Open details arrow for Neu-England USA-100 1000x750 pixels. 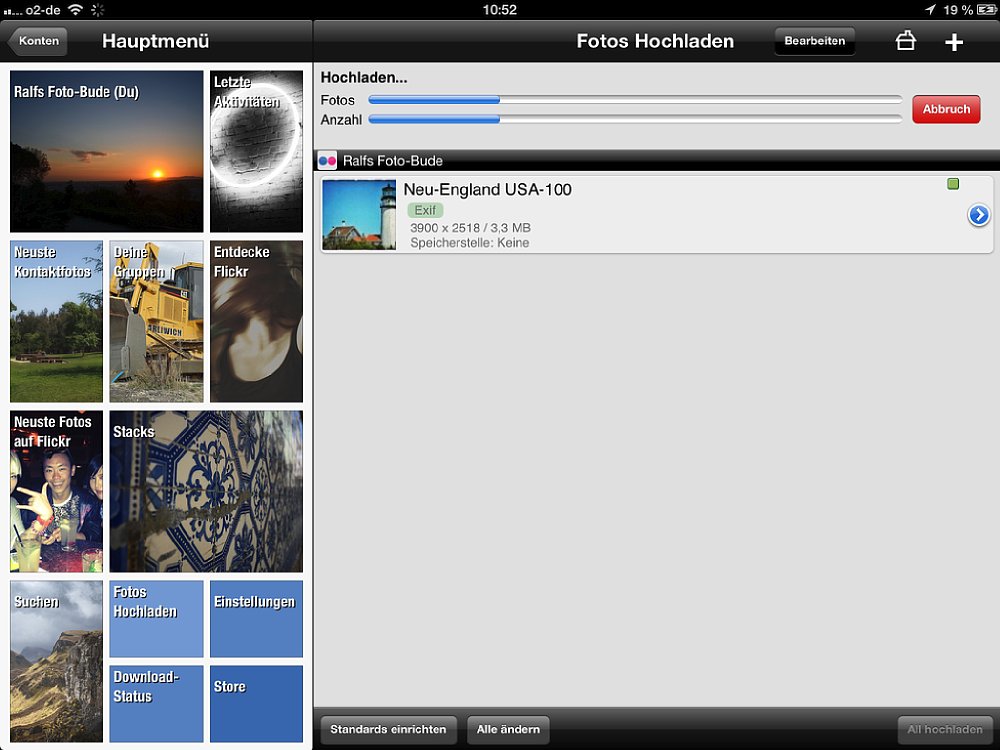[x=978, y=216]
